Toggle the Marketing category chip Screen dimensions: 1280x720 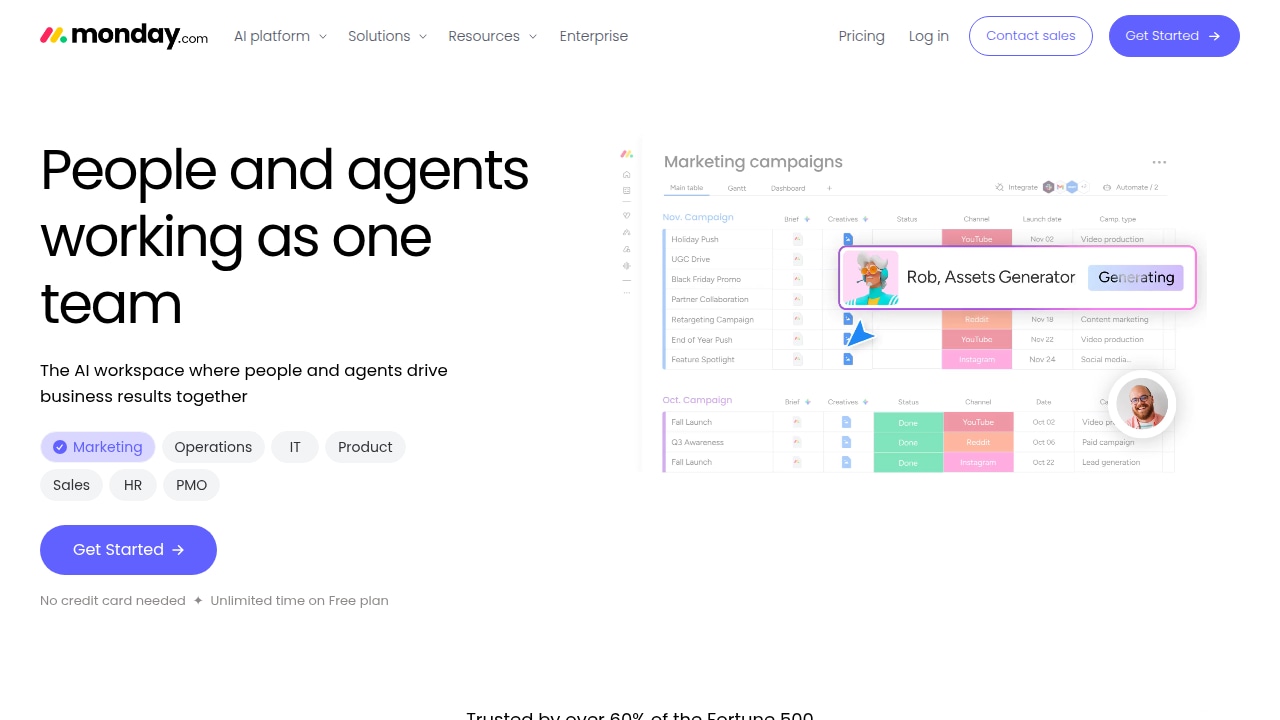coord(98,447)
